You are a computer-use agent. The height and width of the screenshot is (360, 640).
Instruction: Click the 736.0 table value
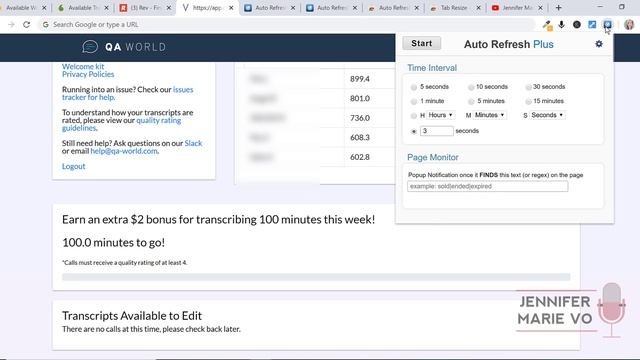click(x=360, y=118)
